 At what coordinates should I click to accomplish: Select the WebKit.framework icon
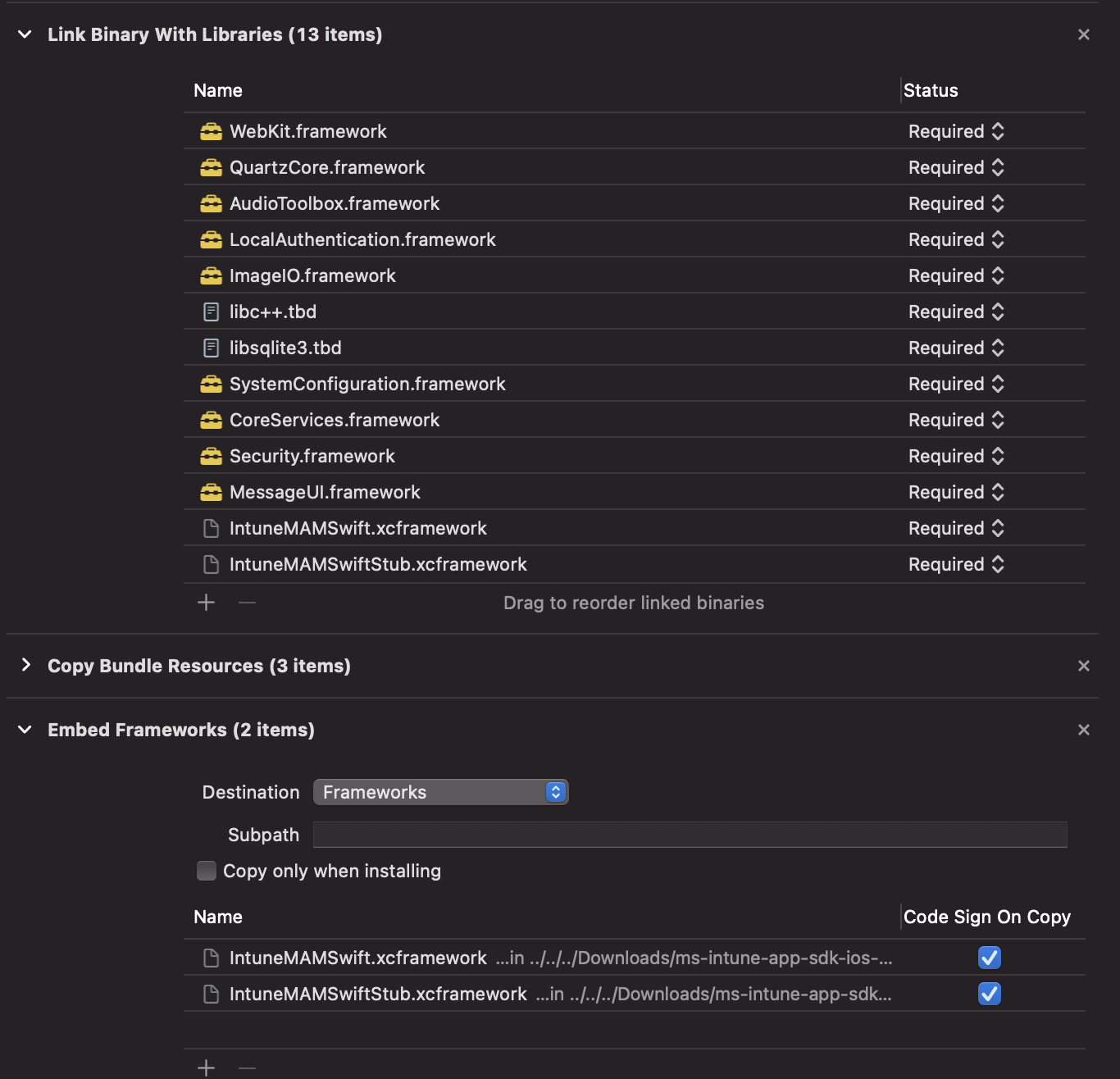point(211,131)
